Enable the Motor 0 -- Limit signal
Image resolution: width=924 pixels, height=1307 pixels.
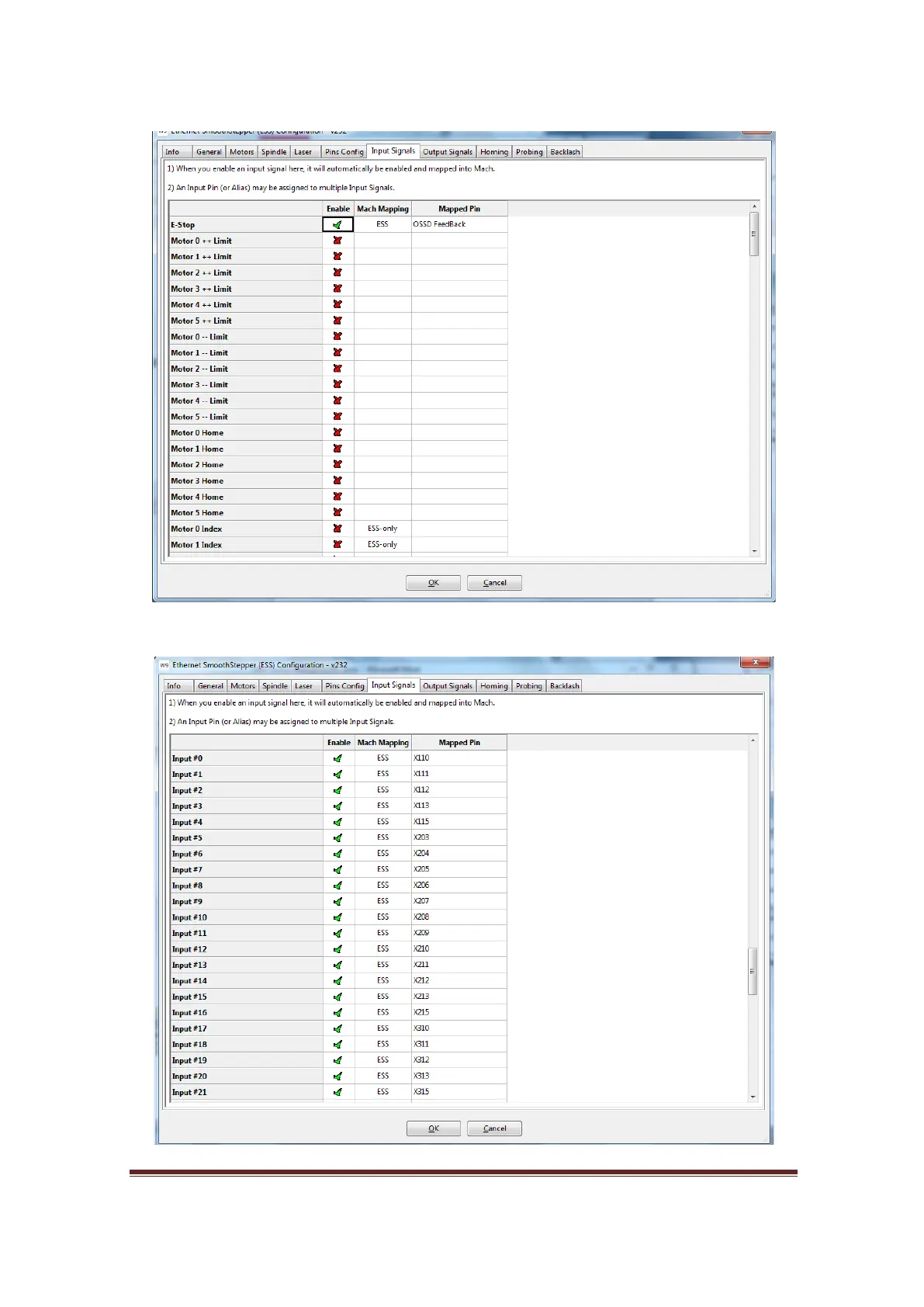[x=337, y=337]
